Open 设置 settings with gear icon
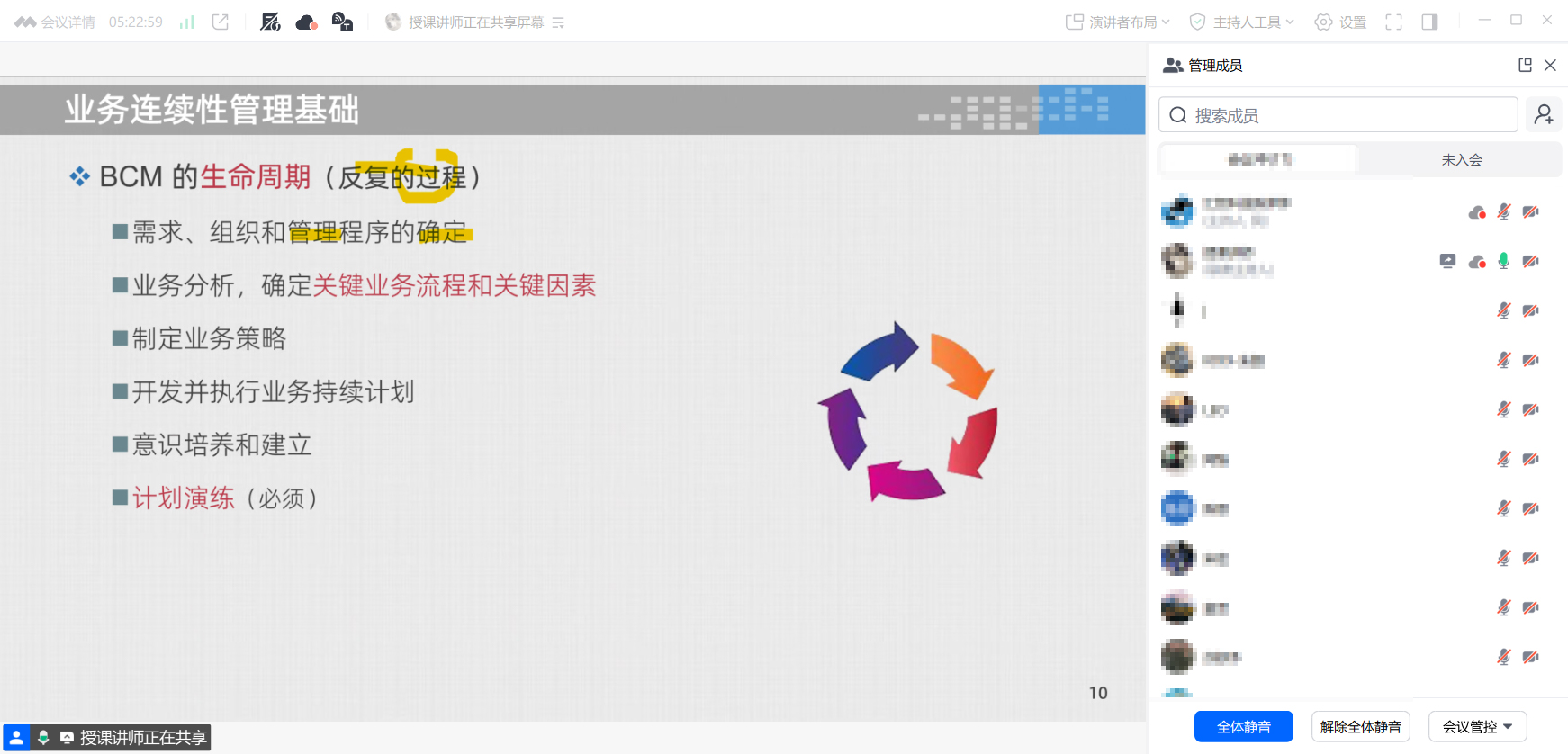The width and height of the screenshot is (1568, 754). coord(1340,22)
